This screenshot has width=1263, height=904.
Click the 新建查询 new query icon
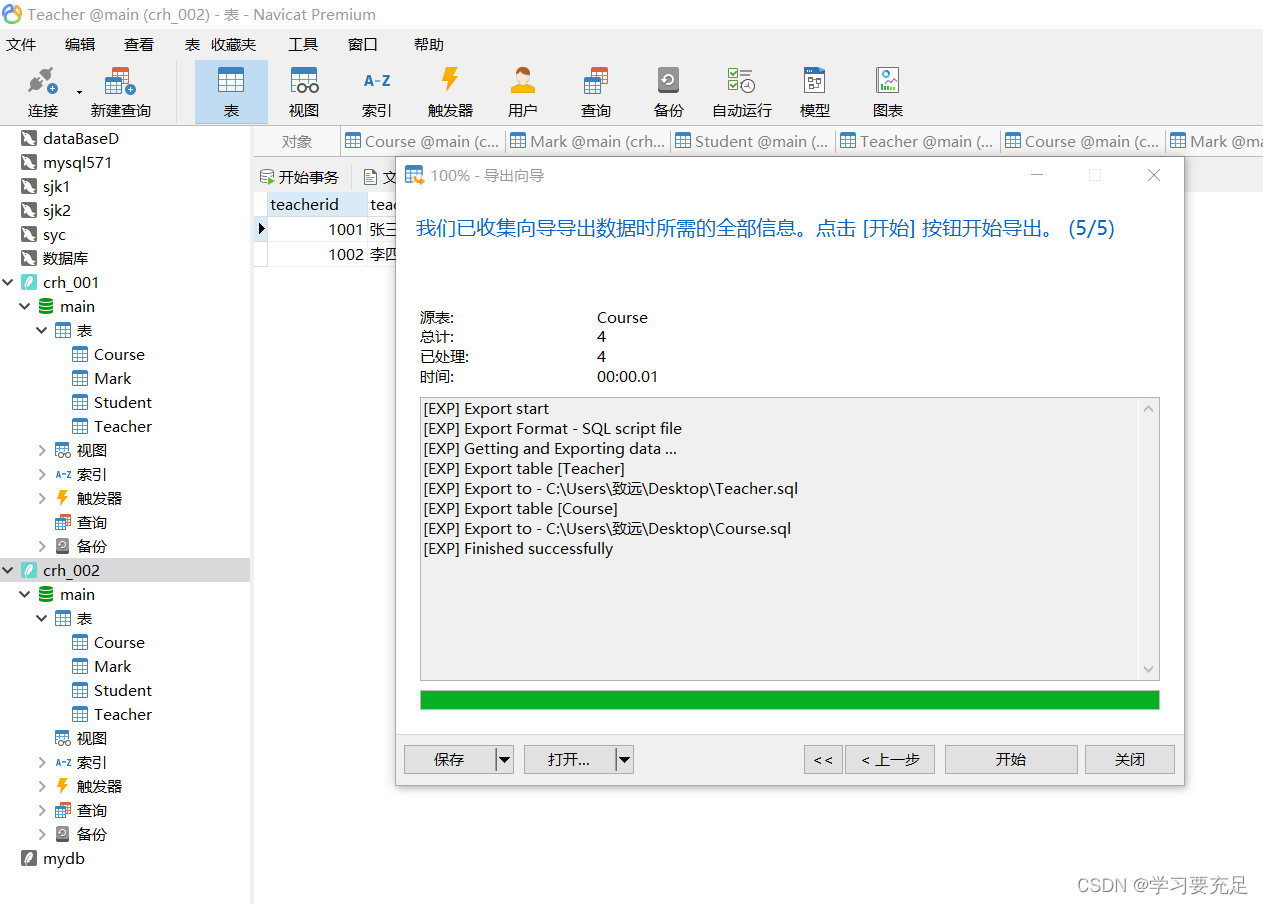pos(120,92)
